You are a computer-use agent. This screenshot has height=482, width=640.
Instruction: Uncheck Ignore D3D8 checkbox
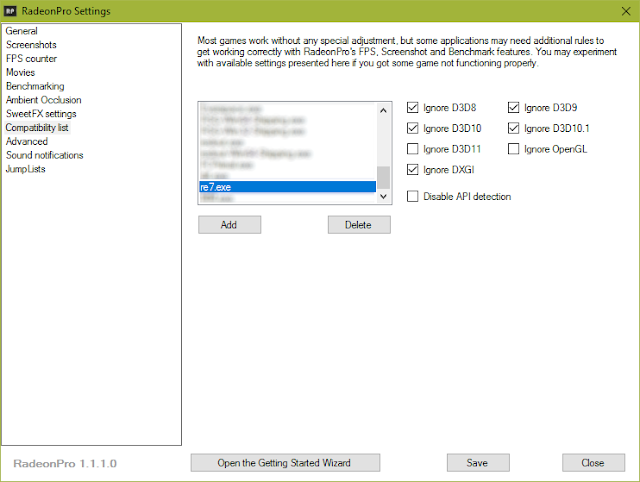click(x=413, y=108)
